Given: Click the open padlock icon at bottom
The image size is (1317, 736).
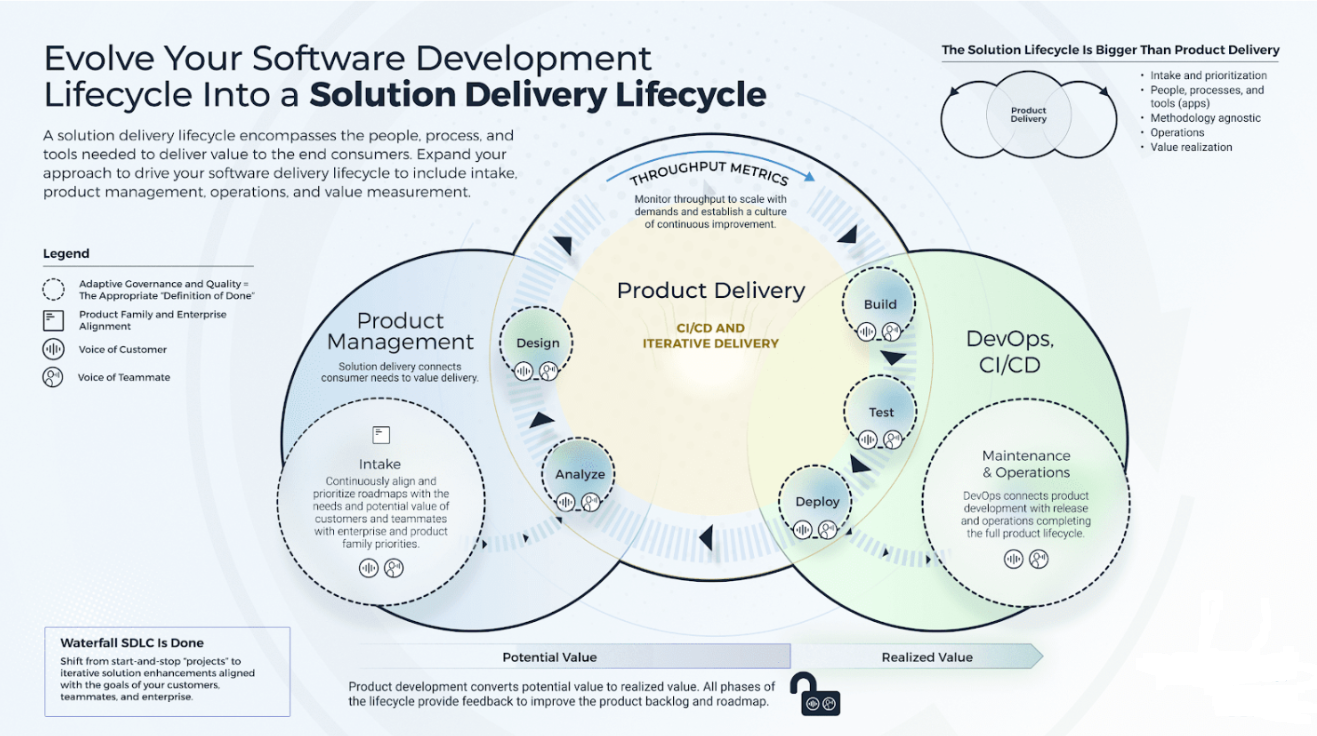Looking at the screenshot, I should (x=806, y=692).
